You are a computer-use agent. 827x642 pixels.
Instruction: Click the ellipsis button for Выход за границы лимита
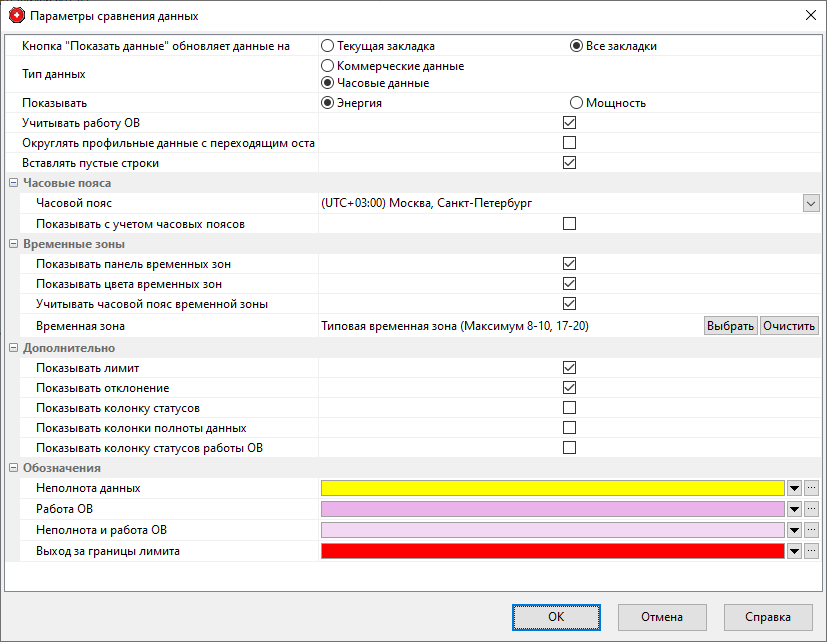tap(811, 550)
